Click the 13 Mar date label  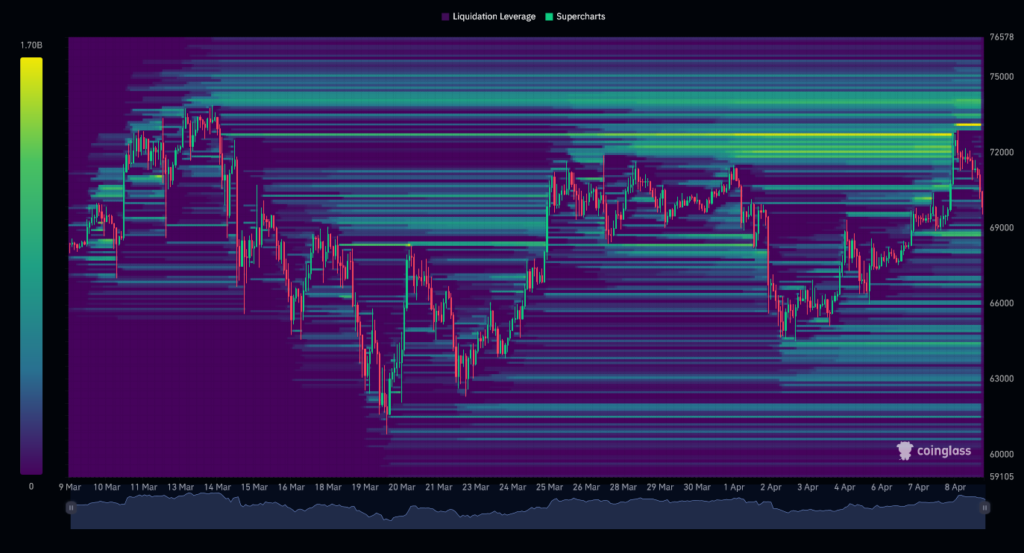(x=180, y=487)
